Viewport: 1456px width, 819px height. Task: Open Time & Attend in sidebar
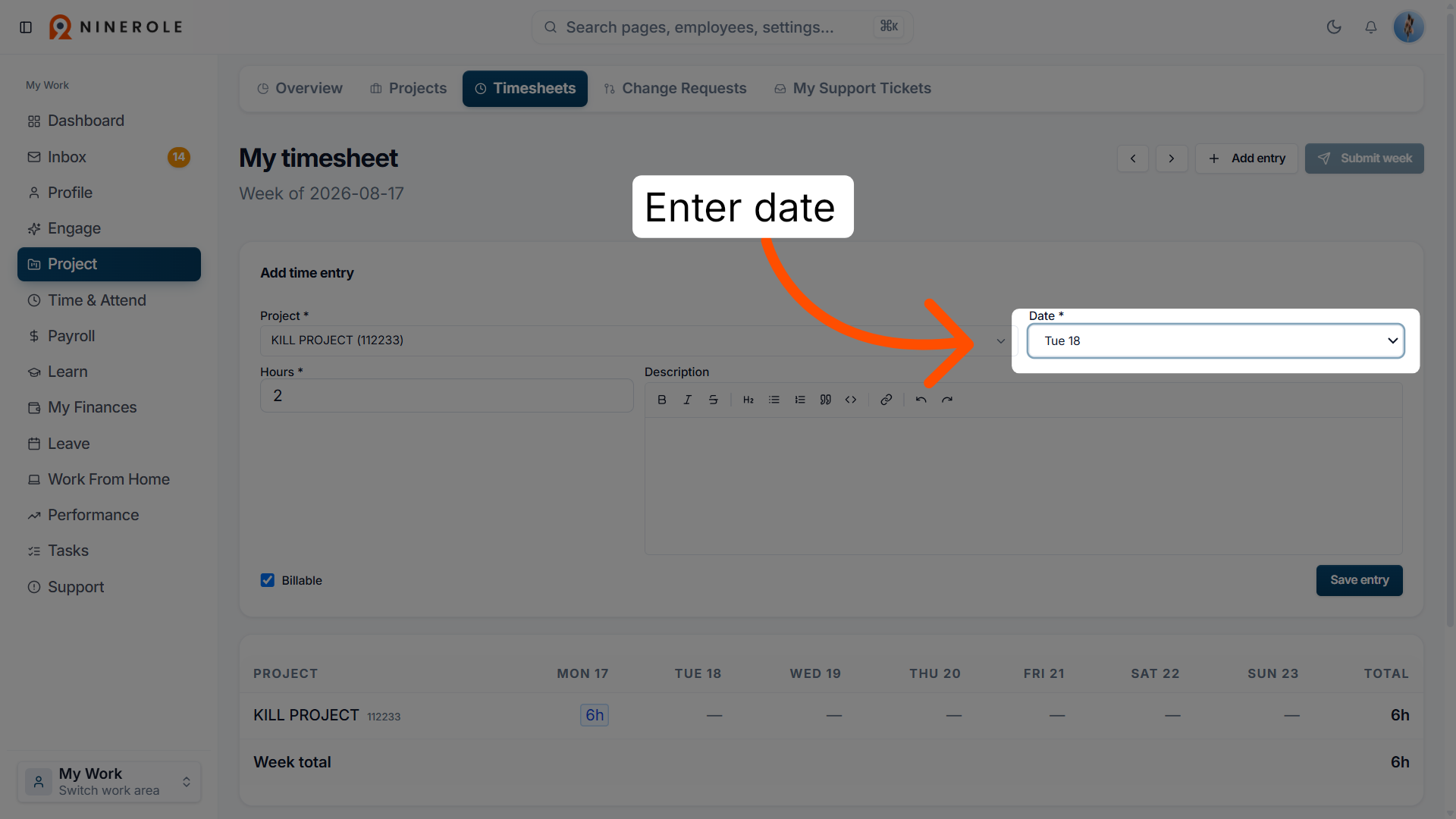[x=109, y=300]
